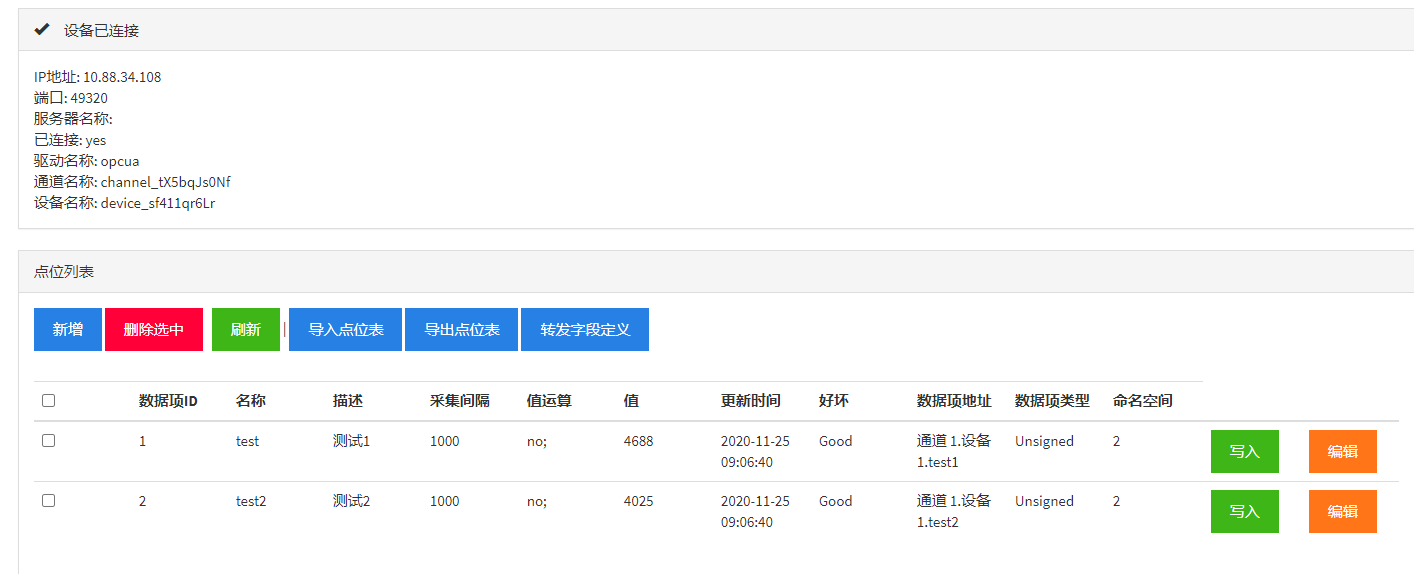Click 编辑 button for test row
Screen dimensions: 1414x574
1342,451
